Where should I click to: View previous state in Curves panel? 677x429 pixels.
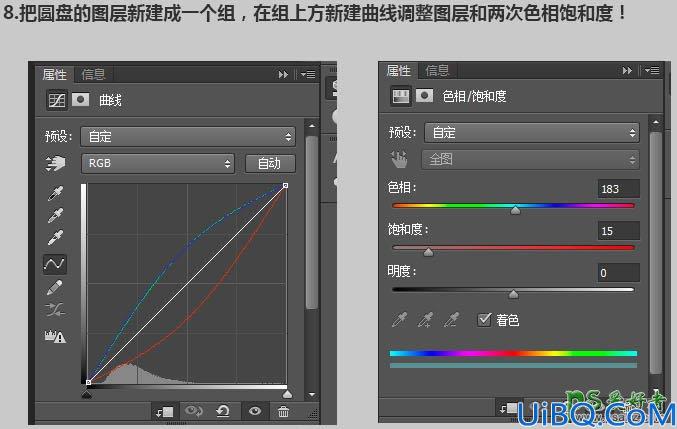(193, 411)
